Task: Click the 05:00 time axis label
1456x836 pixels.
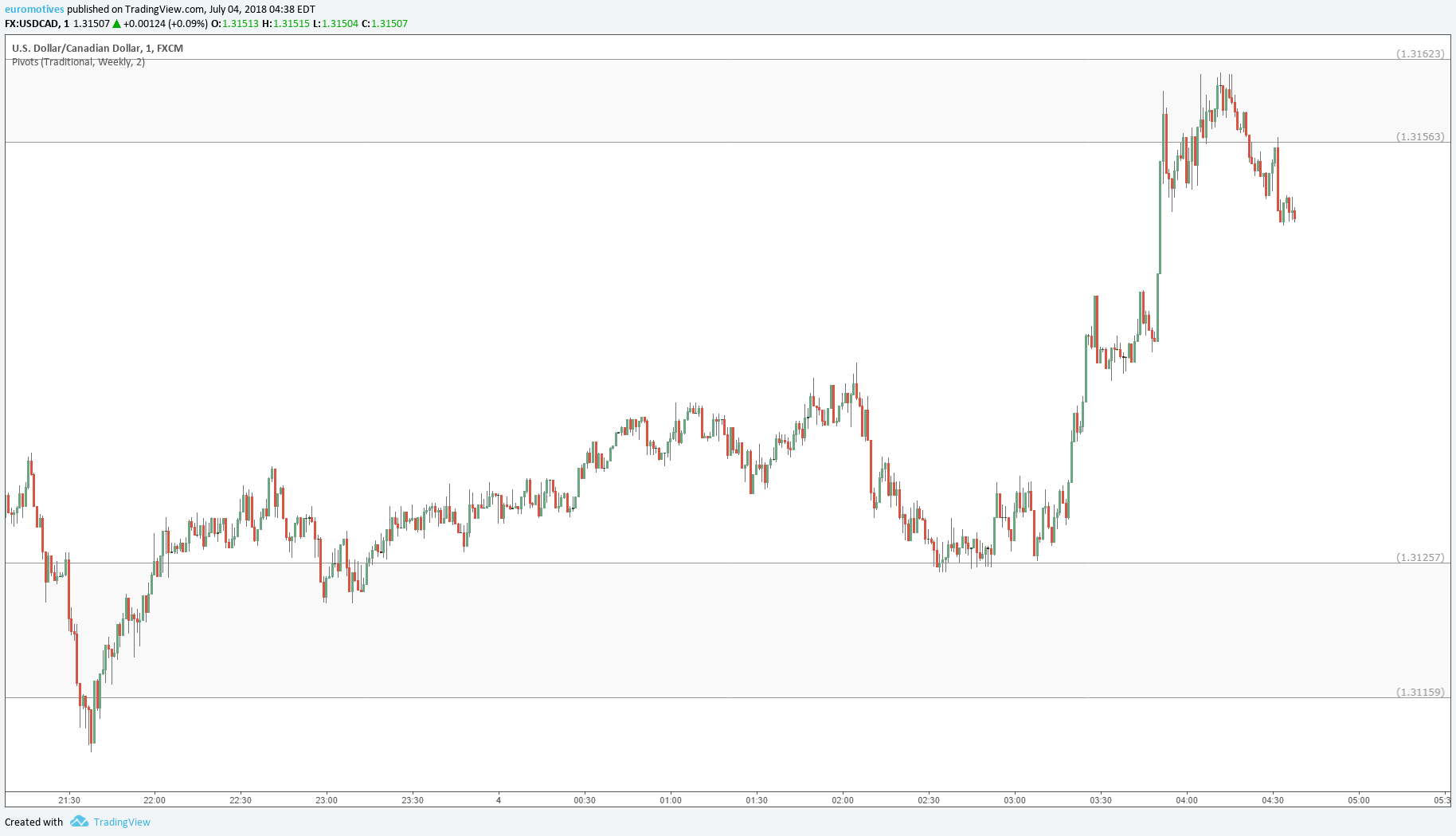Action: click(1359, 800)
